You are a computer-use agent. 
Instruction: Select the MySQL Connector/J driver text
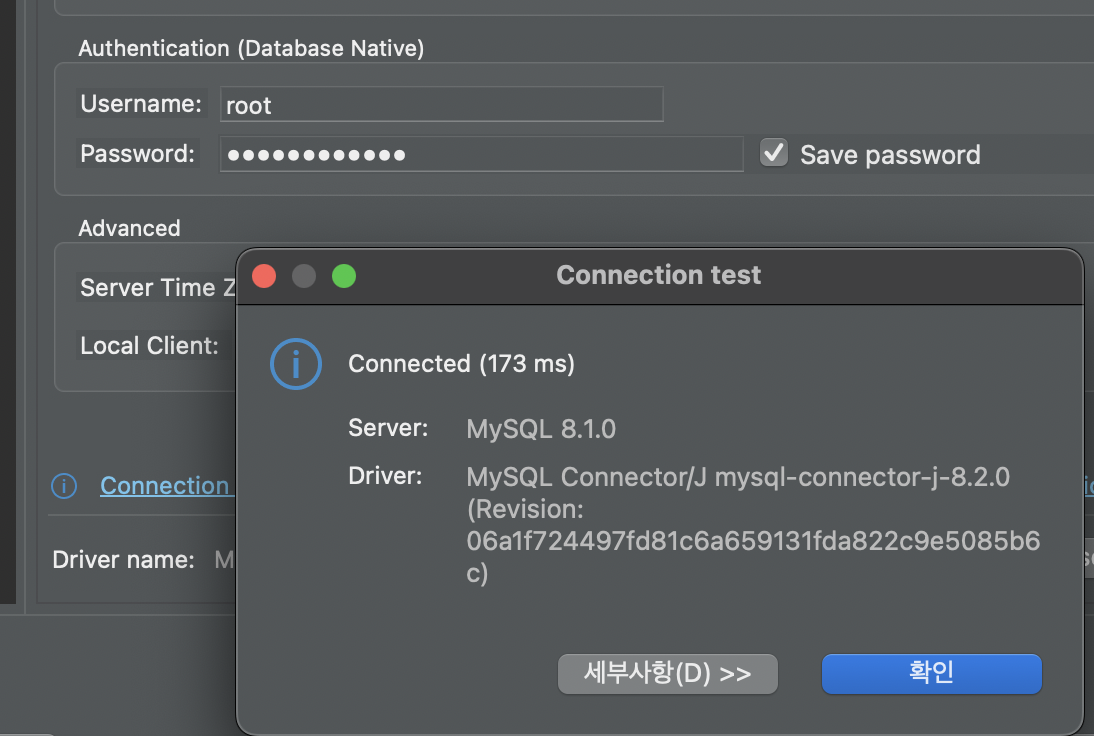(738, 477)
